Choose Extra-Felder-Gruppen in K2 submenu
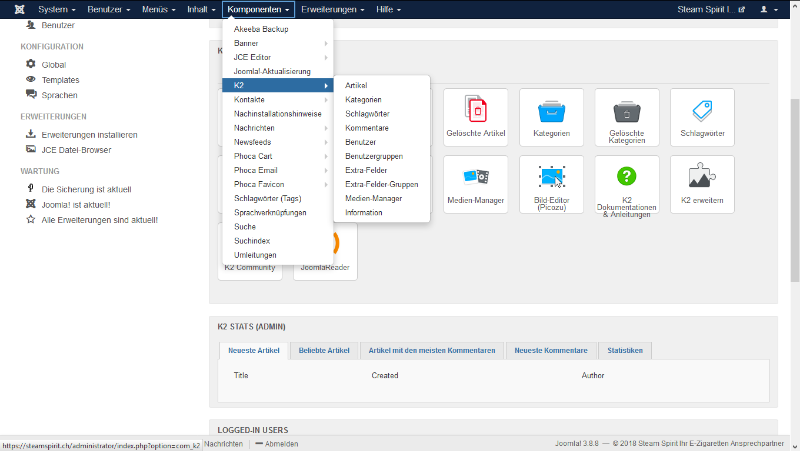Screen dimensions: 800x451 click(x=382, y=184)
